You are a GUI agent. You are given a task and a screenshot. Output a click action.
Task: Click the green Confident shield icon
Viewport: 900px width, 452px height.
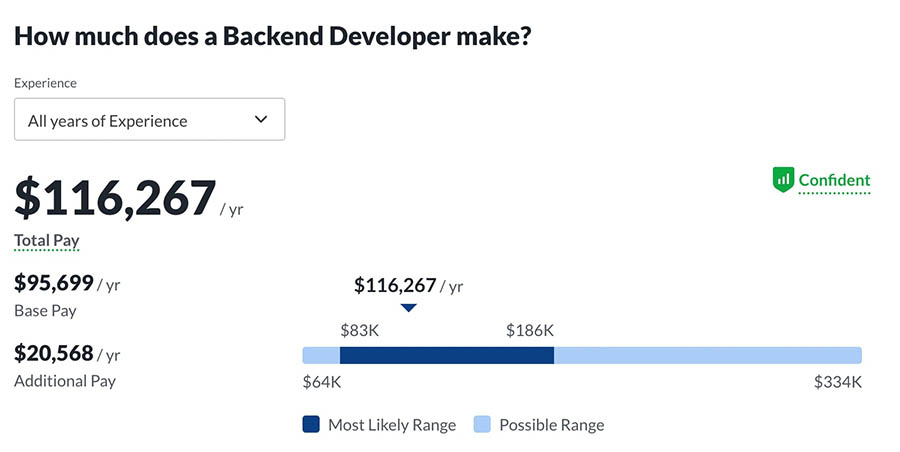tap(783, 180)
